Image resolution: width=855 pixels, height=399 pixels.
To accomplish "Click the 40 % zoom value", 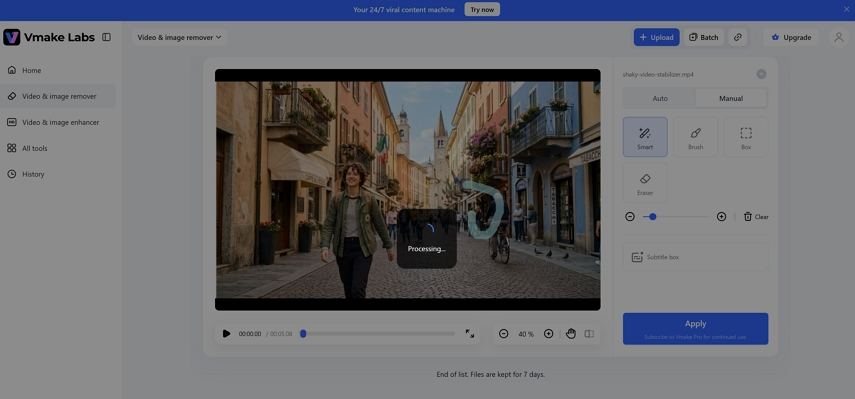I will point(526,334).
